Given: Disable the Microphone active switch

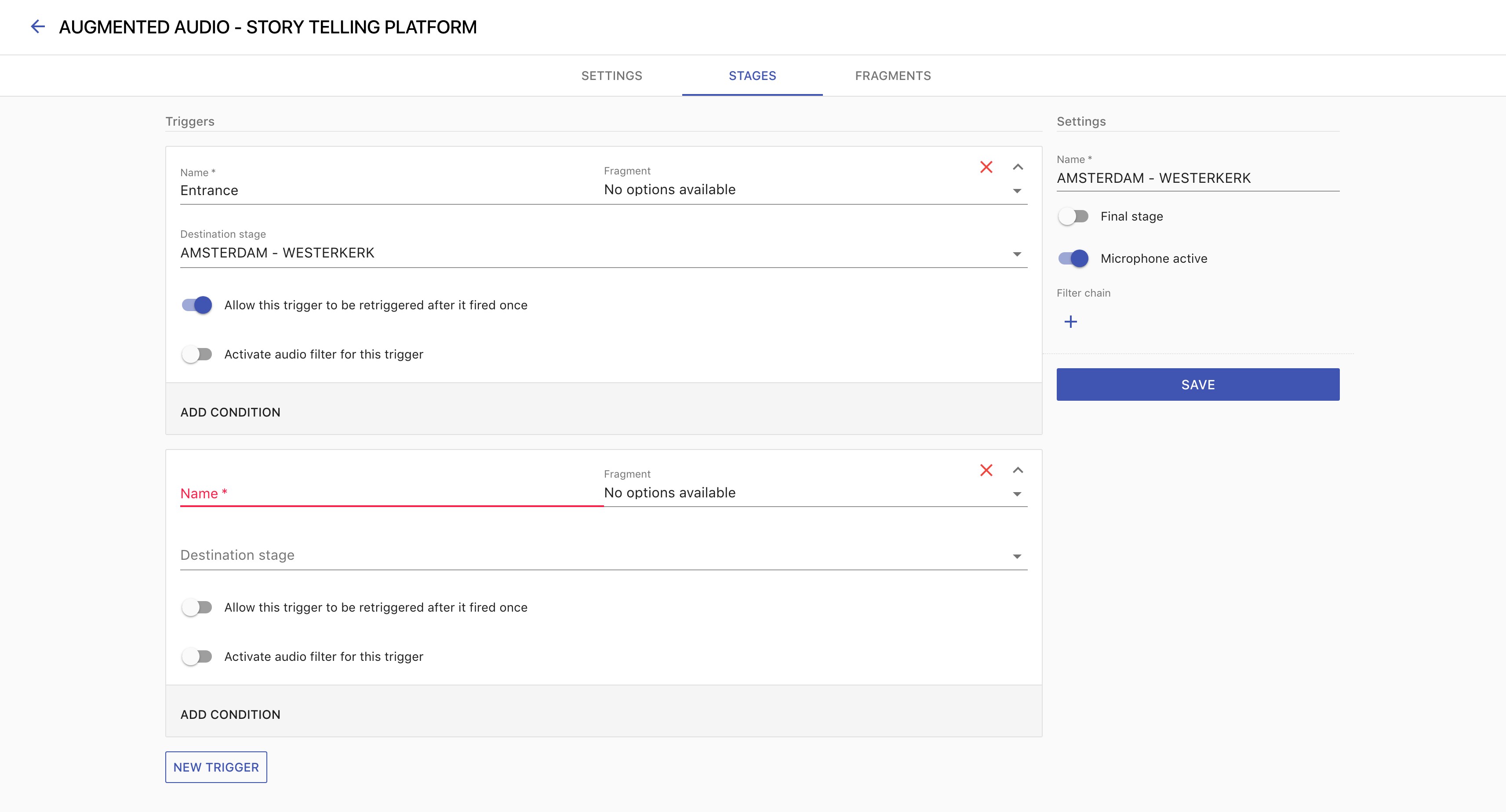Looking at the screenshot, I should tap(1073, 259).
